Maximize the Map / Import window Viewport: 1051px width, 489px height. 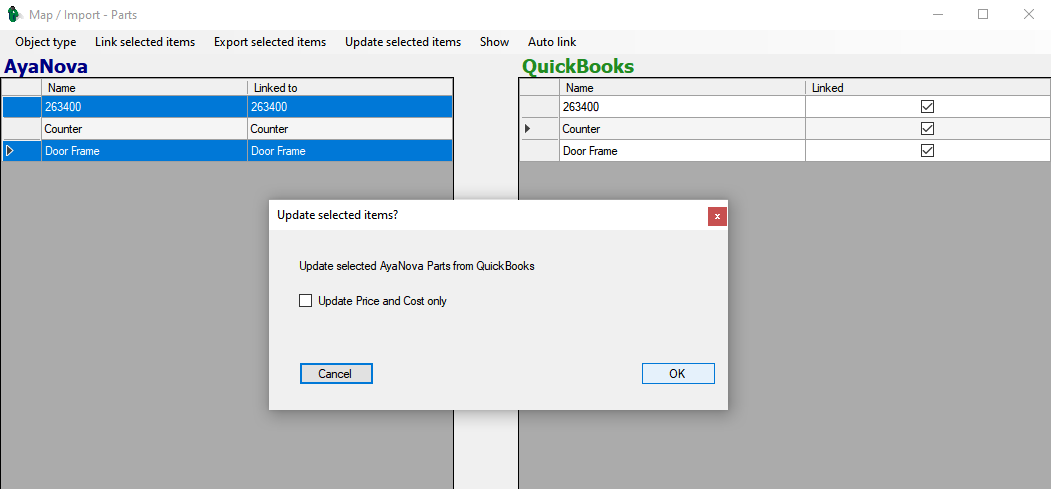983,14
